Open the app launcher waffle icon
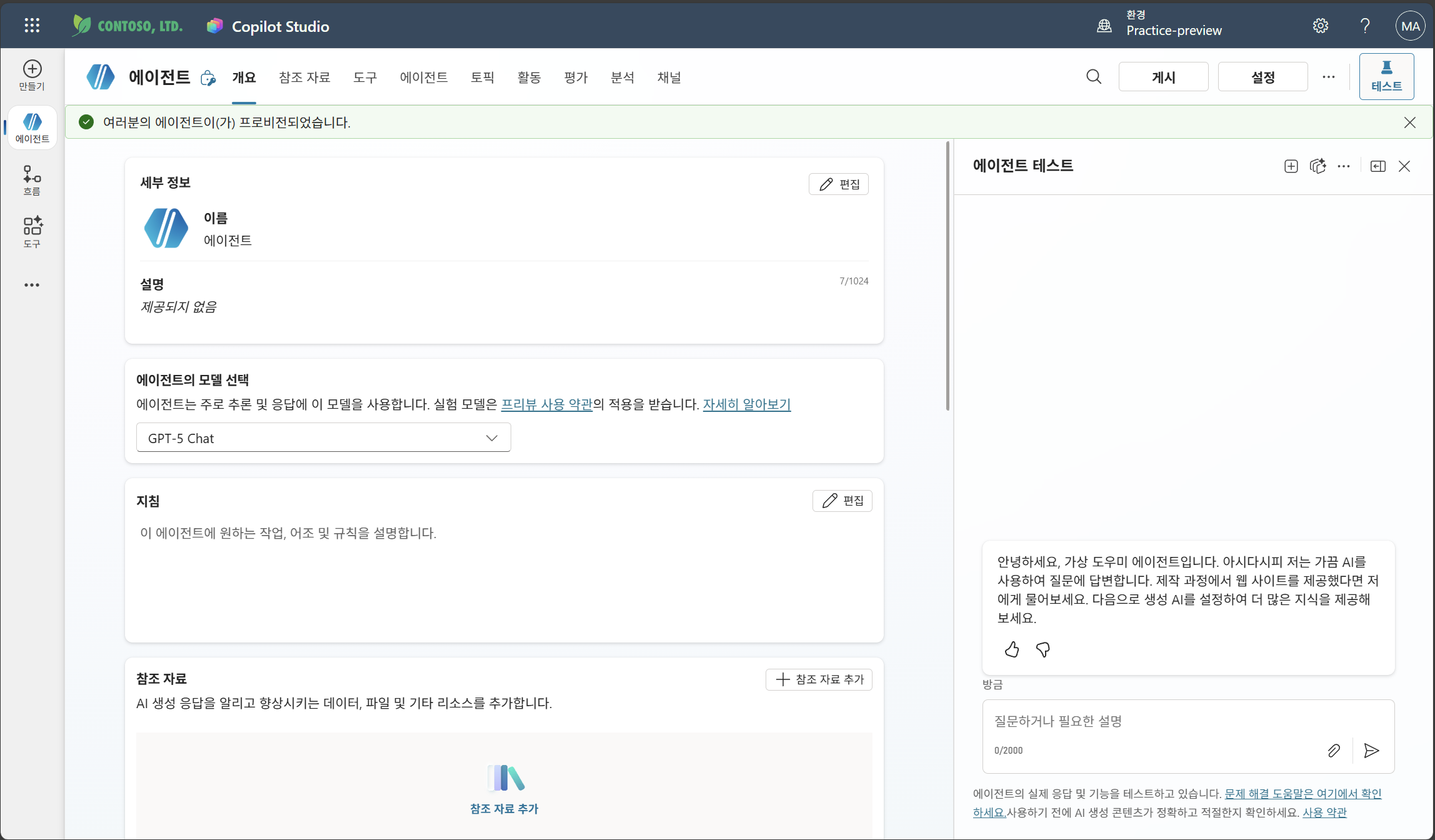The height and width of the screenshot is (840, 1435). tap(32, 26)
